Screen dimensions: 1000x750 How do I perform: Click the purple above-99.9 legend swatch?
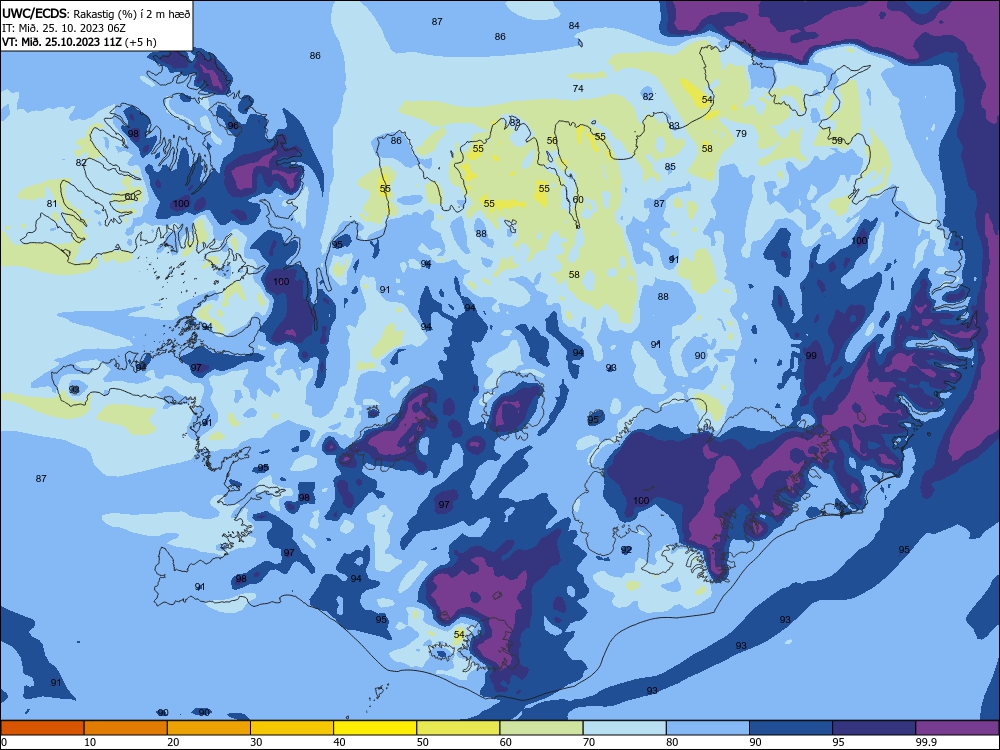[958, 728]
